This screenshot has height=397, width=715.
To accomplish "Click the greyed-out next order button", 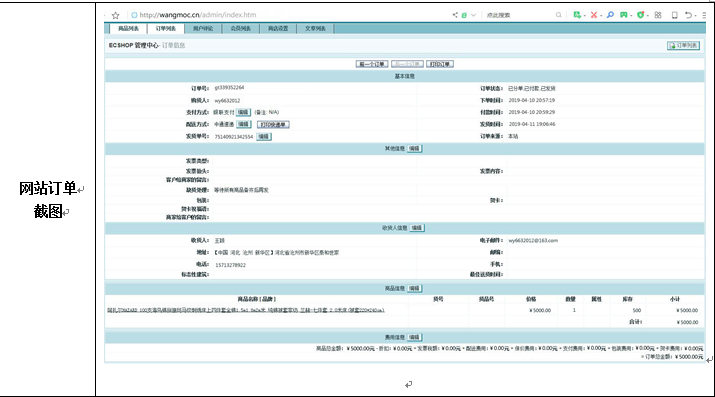I will click(407, 64).
